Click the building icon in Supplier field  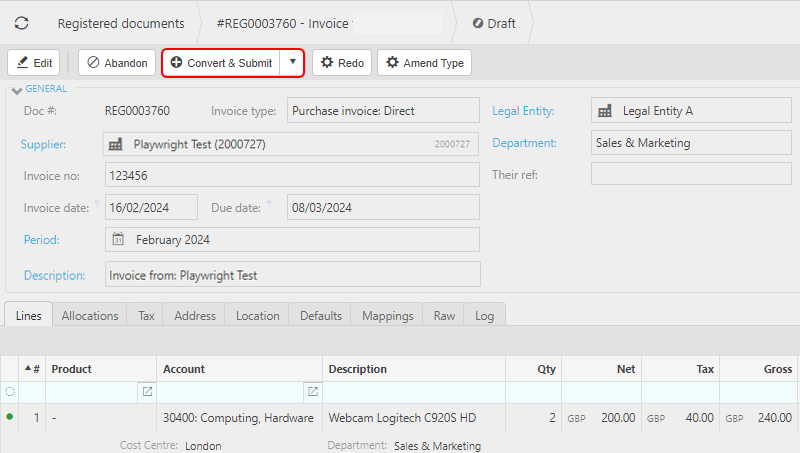pos(118,144)
